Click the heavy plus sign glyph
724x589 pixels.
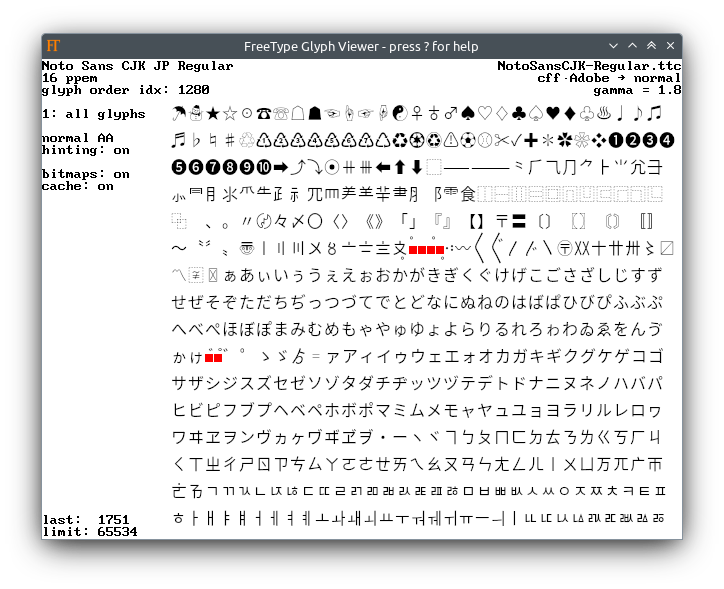coord(531,140)
